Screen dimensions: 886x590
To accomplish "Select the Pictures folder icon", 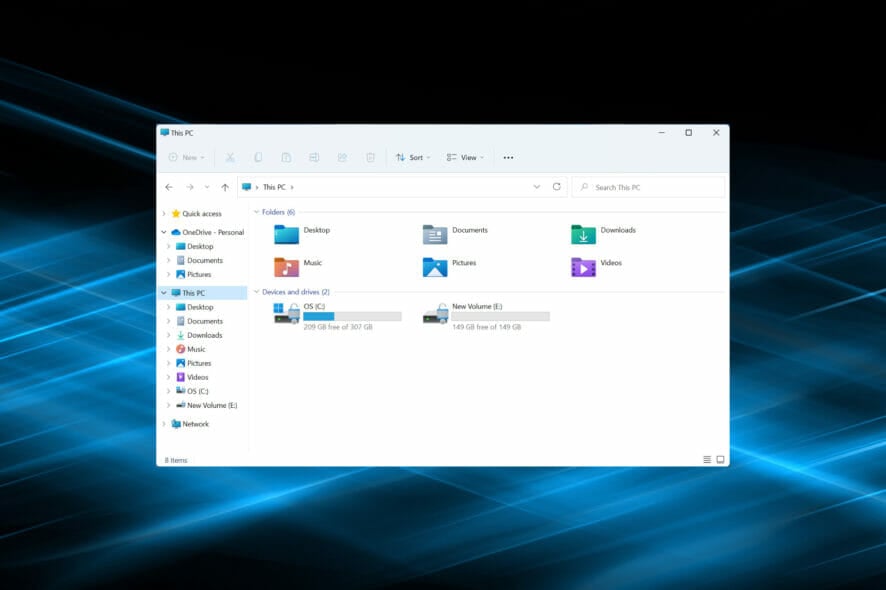I will (435, 267).
